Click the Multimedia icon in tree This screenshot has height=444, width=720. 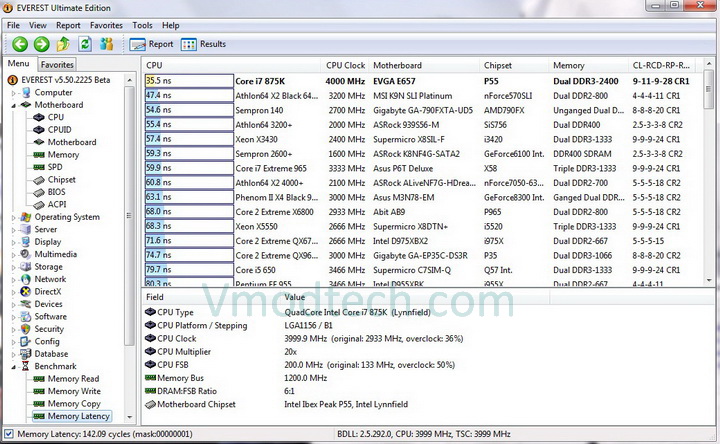[26, 254]
